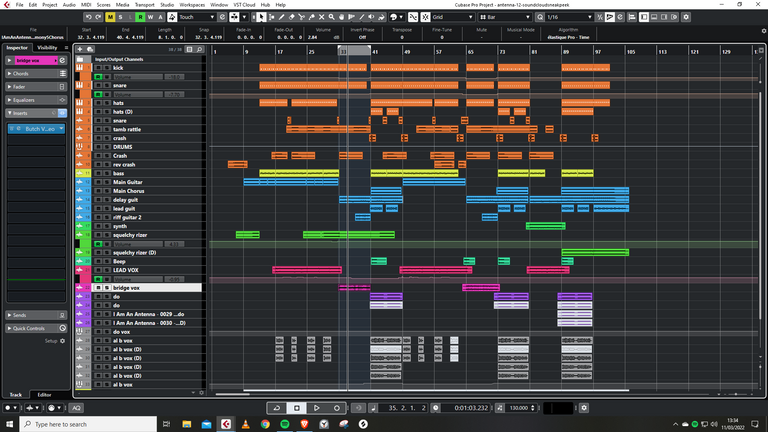Select the Mute X tool
Image resolution: width=768 pixels, height=432 pixels.
coord(321,17)
